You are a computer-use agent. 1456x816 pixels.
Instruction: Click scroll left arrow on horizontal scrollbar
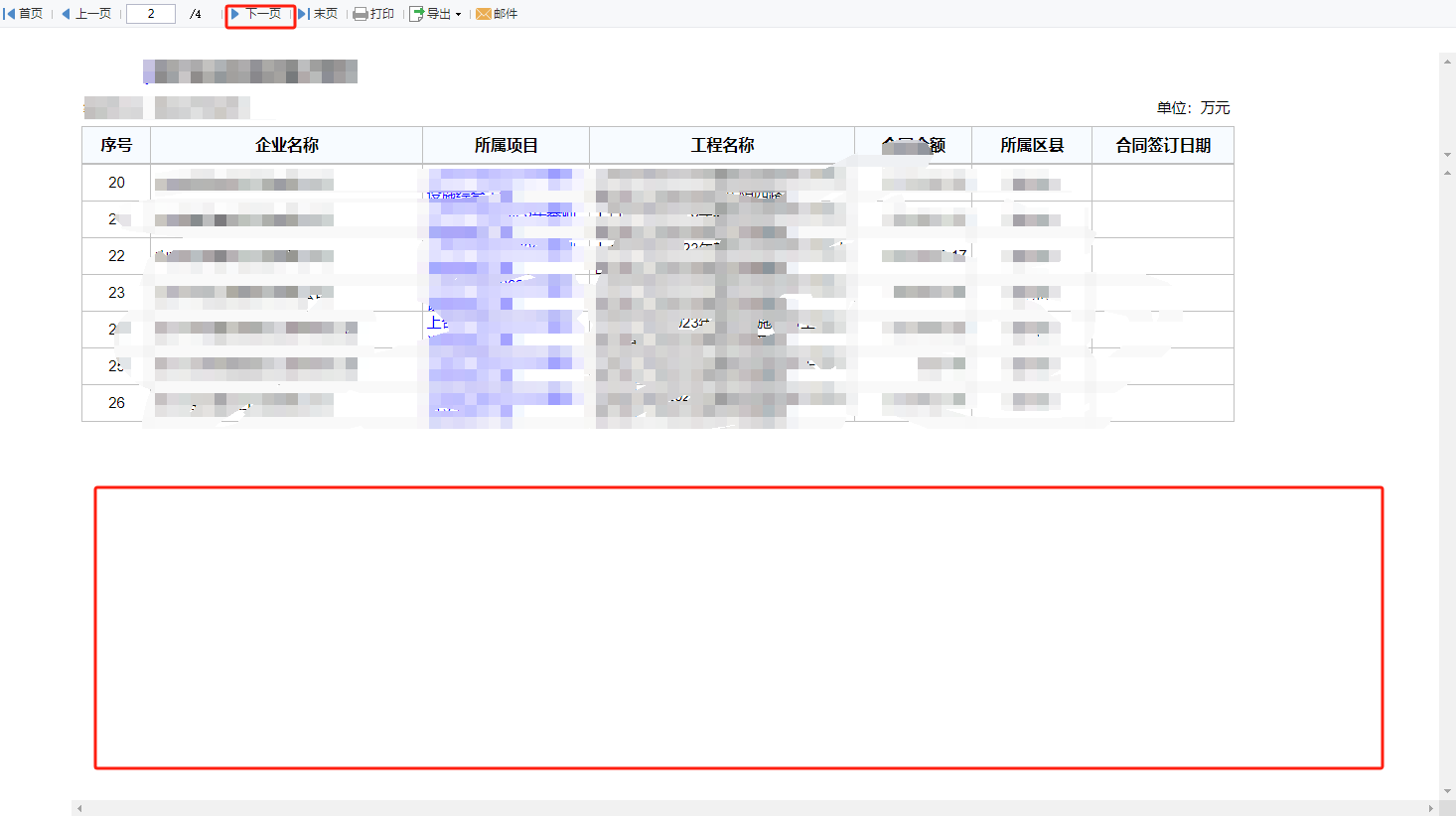(79, 808)
